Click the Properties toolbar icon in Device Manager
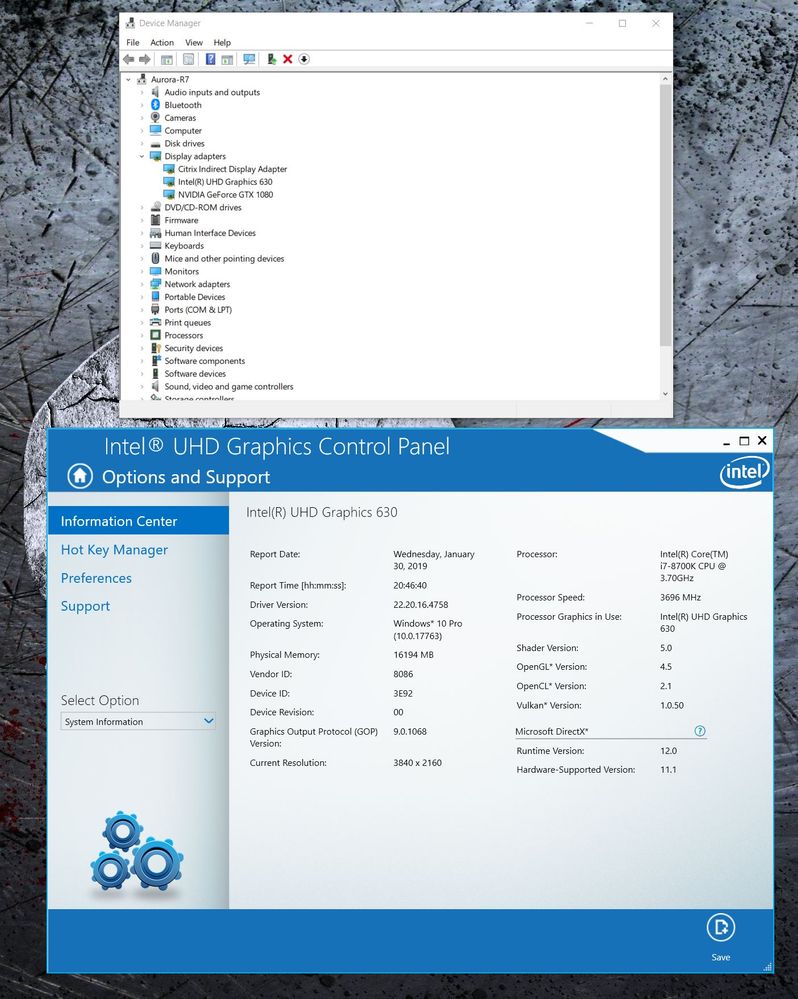 coord(189,59)
